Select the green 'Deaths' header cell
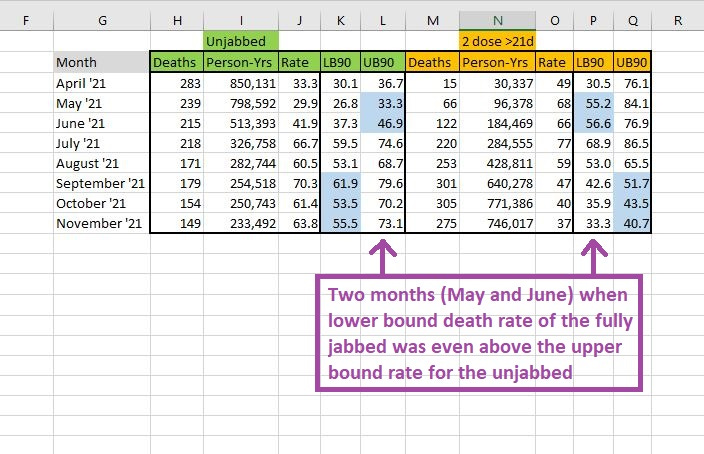 (177, 62)
